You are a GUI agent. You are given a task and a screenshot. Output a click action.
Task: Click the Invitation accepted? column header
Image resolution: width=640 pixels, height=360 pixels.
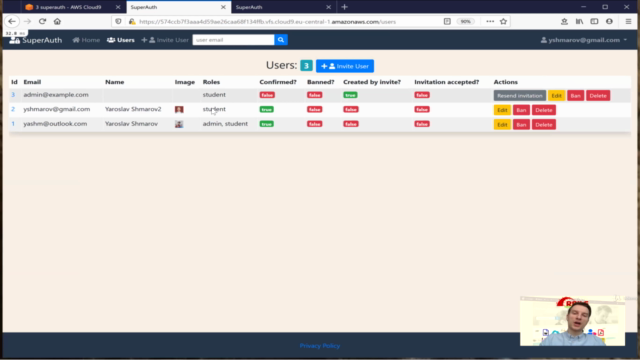(447, 82)
